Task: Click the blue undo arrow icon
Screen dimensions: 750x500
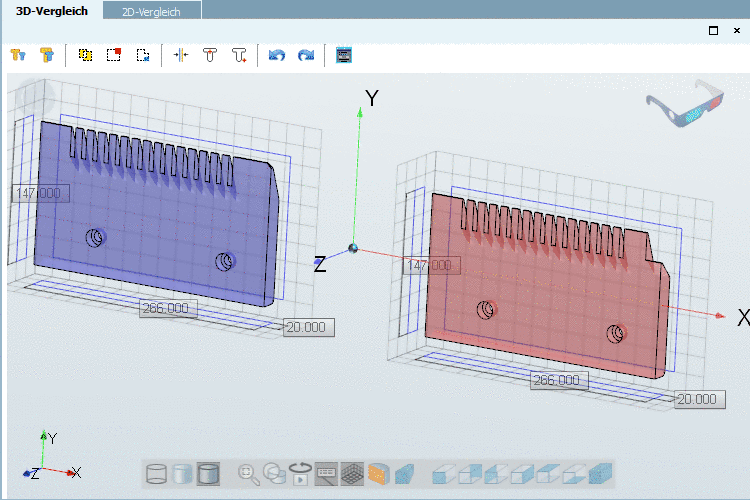Action: click(277, 56)
